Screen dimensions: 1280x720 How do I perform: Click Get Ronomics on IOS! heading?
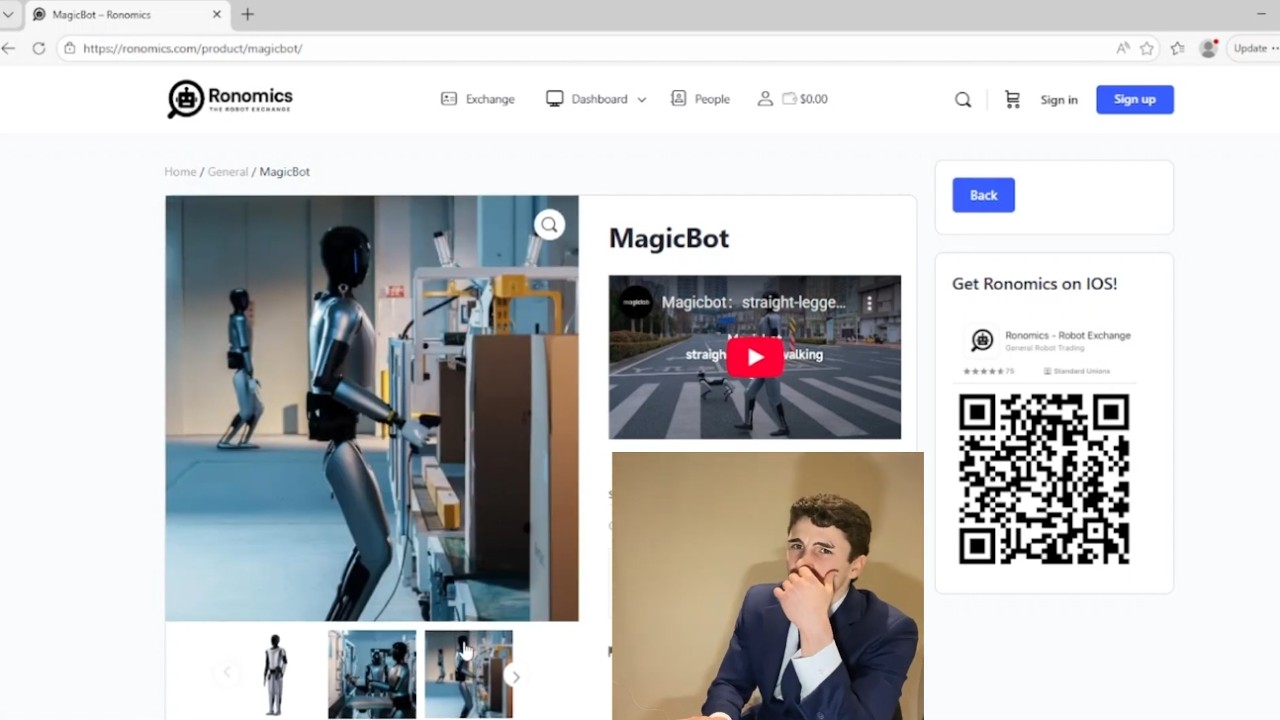1035,284
